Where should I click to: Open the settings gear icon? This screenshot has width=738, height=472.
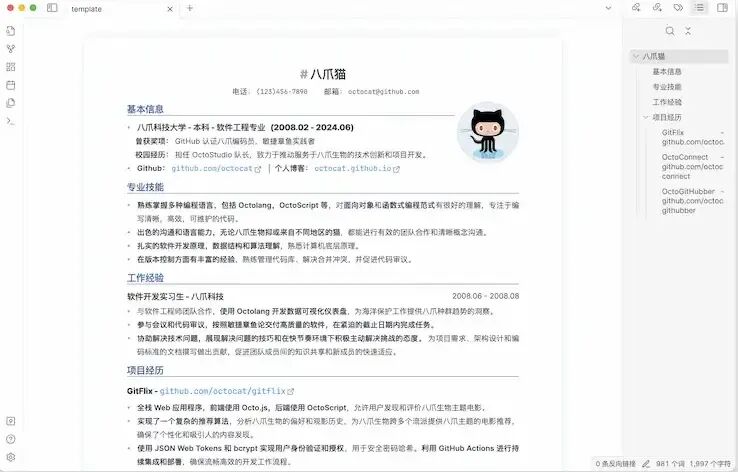pyautogui.click(x=11, y=457)
